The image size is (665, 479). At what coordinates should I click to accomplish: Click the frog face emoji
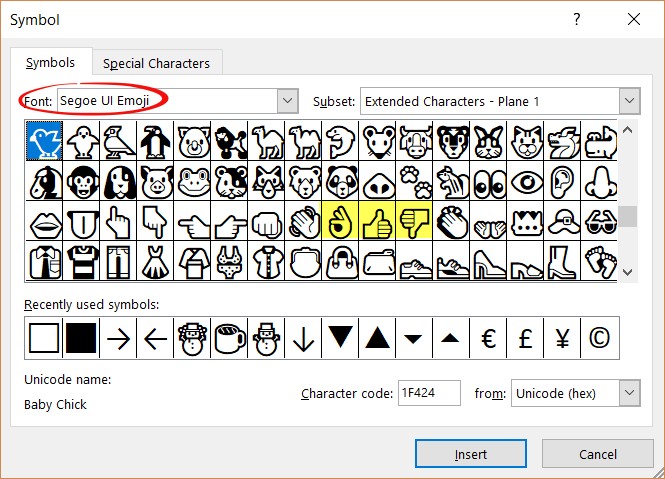(193, 181)
